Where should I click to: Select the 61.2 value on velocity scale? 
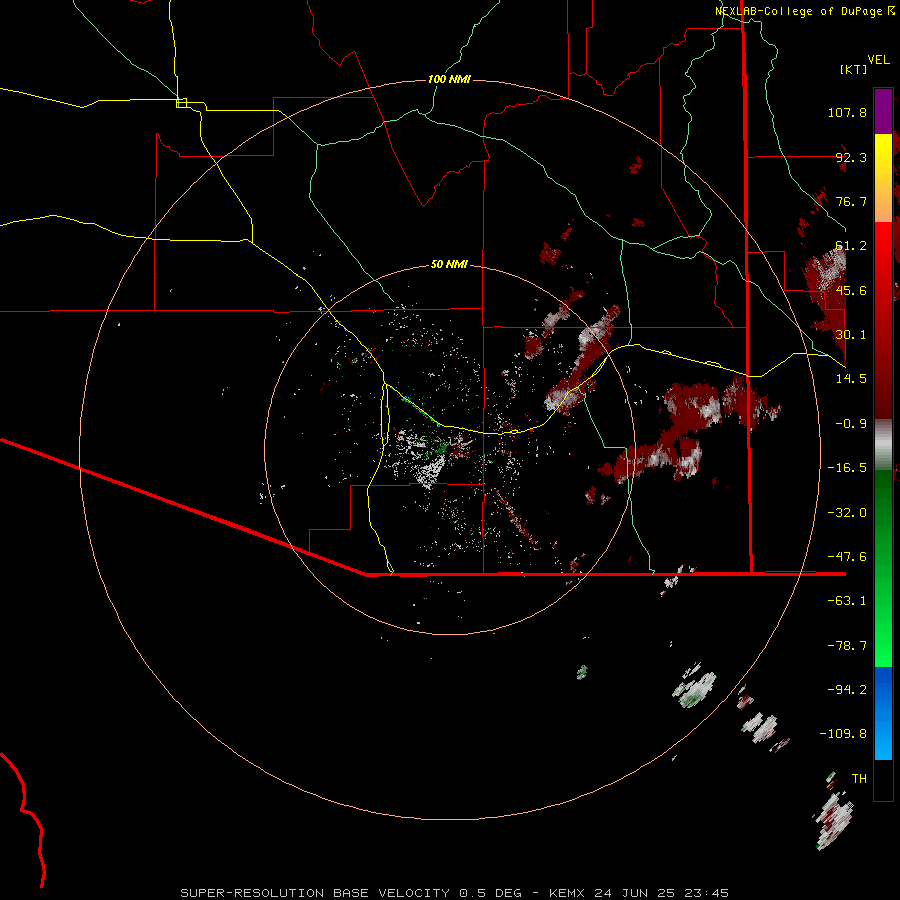click(851, 246)
